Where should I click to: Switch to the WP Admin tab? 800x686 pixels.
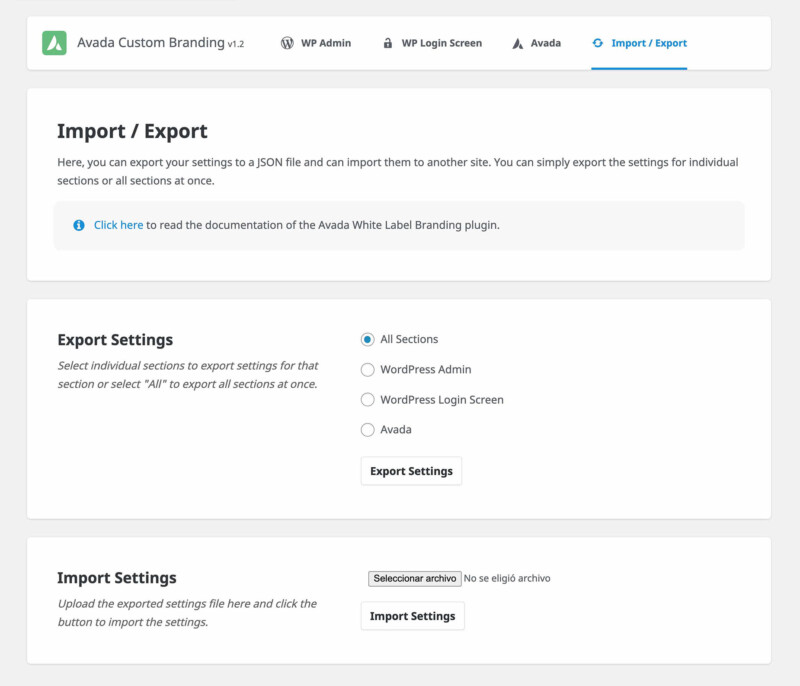coord(325,43)
